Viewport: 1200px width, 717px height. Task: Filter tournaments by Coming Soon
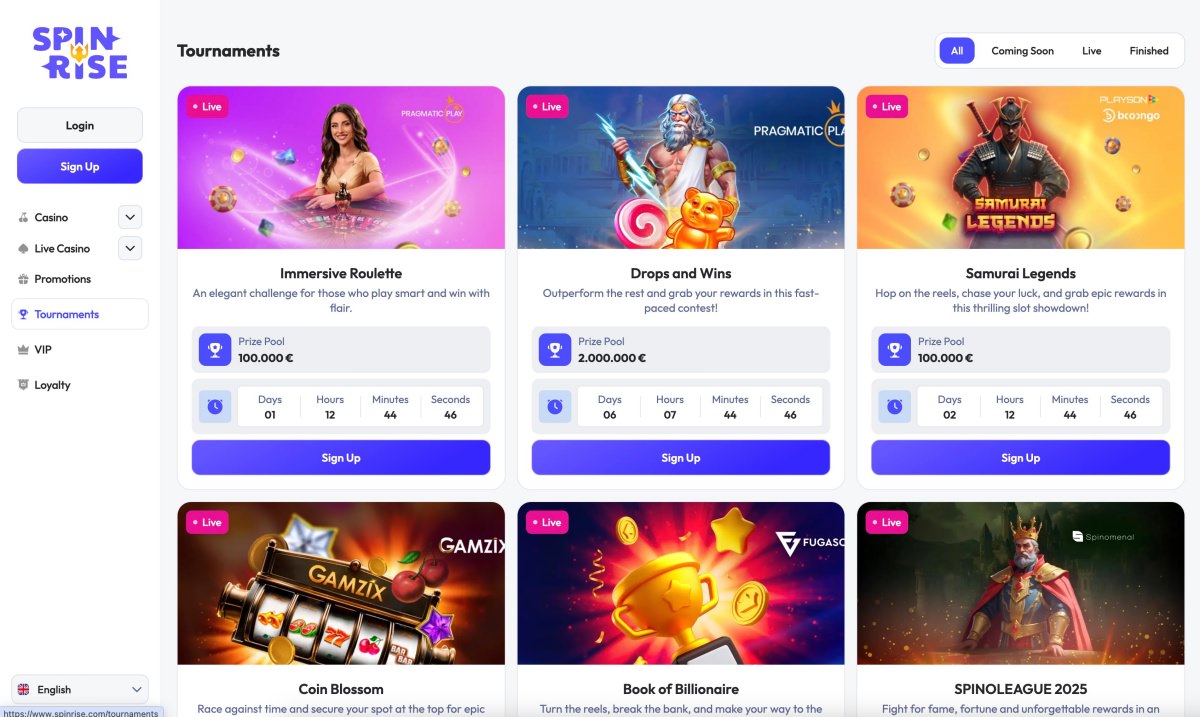coord(1022,51)
